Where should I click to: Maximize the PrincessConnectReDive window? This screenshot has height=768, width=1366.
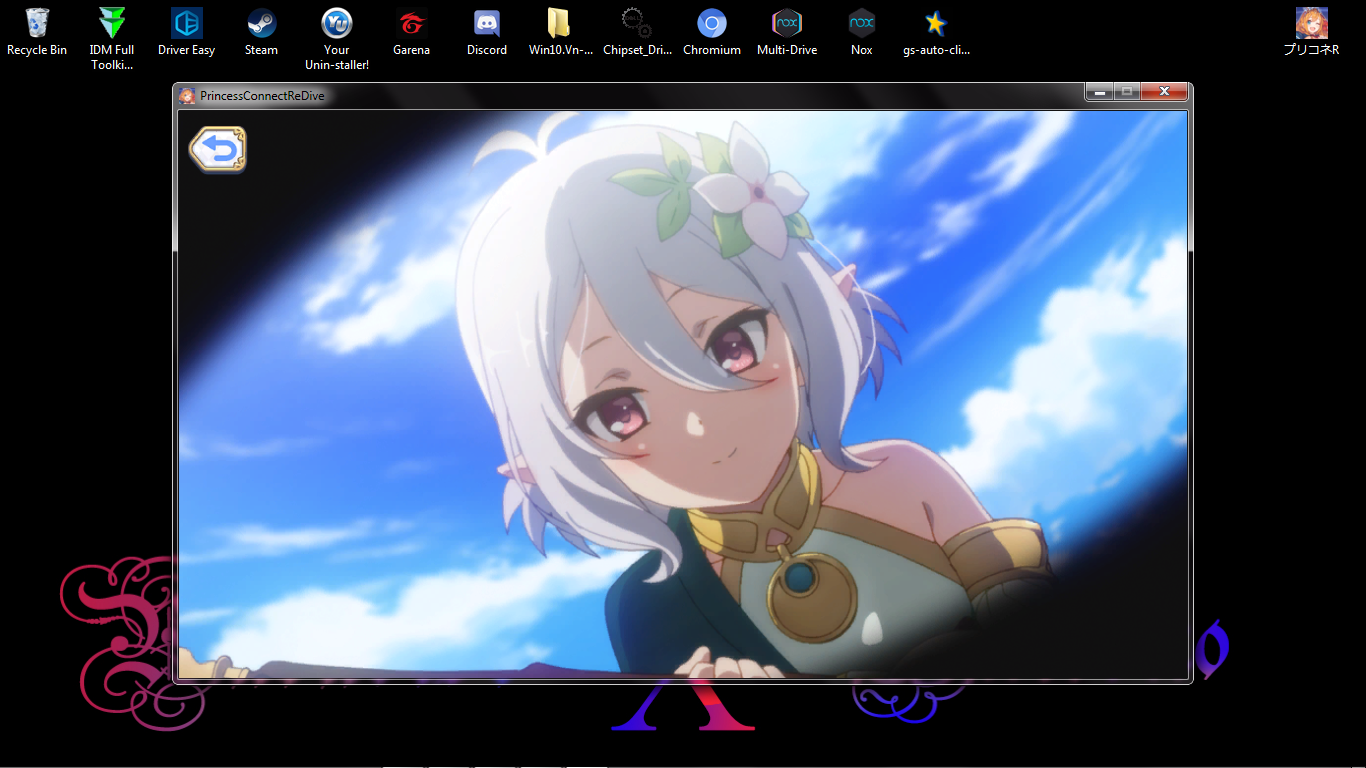coord(1127,92)
